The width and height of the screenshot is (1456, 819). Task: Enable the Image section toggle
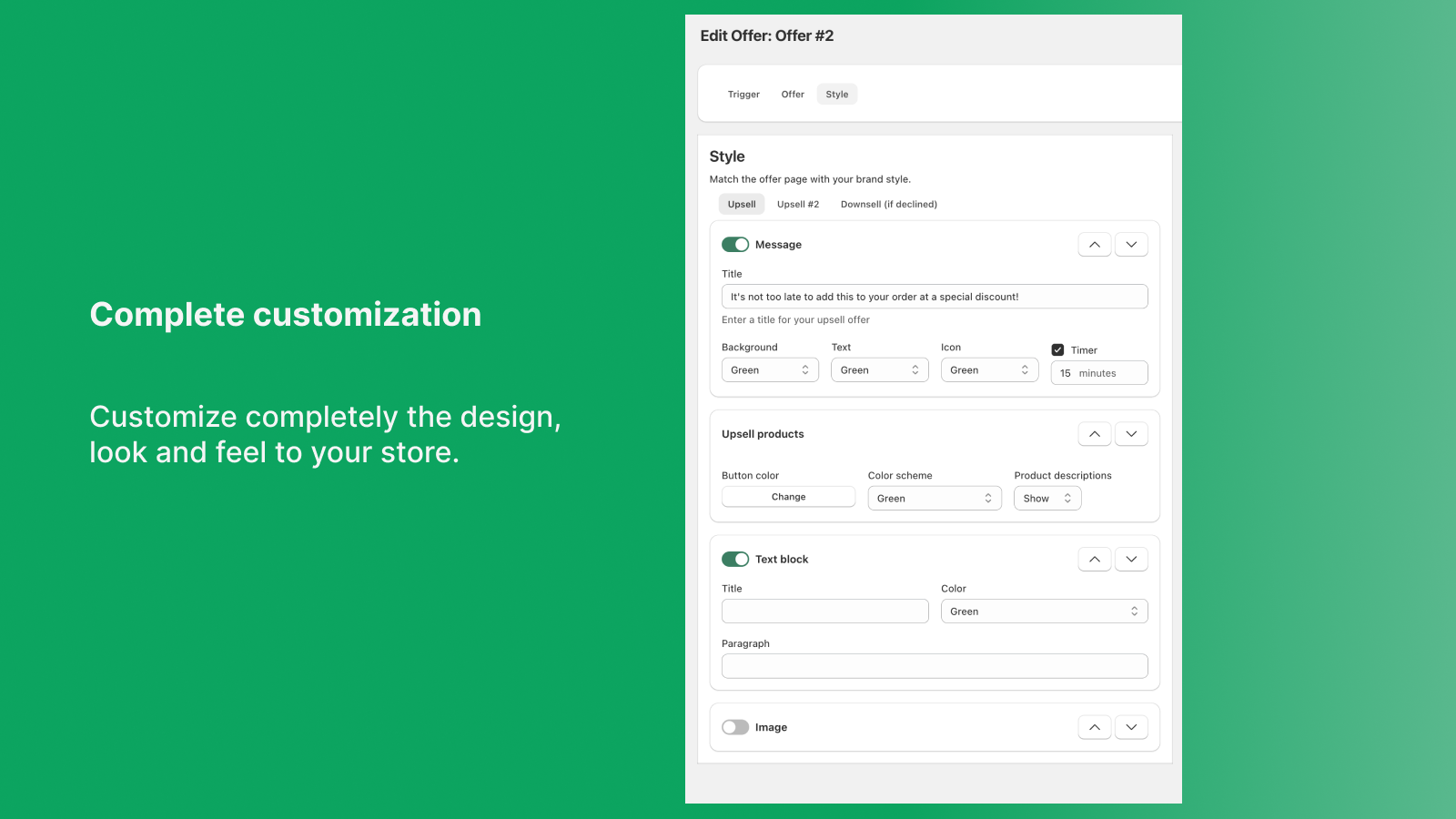point(735,727)
